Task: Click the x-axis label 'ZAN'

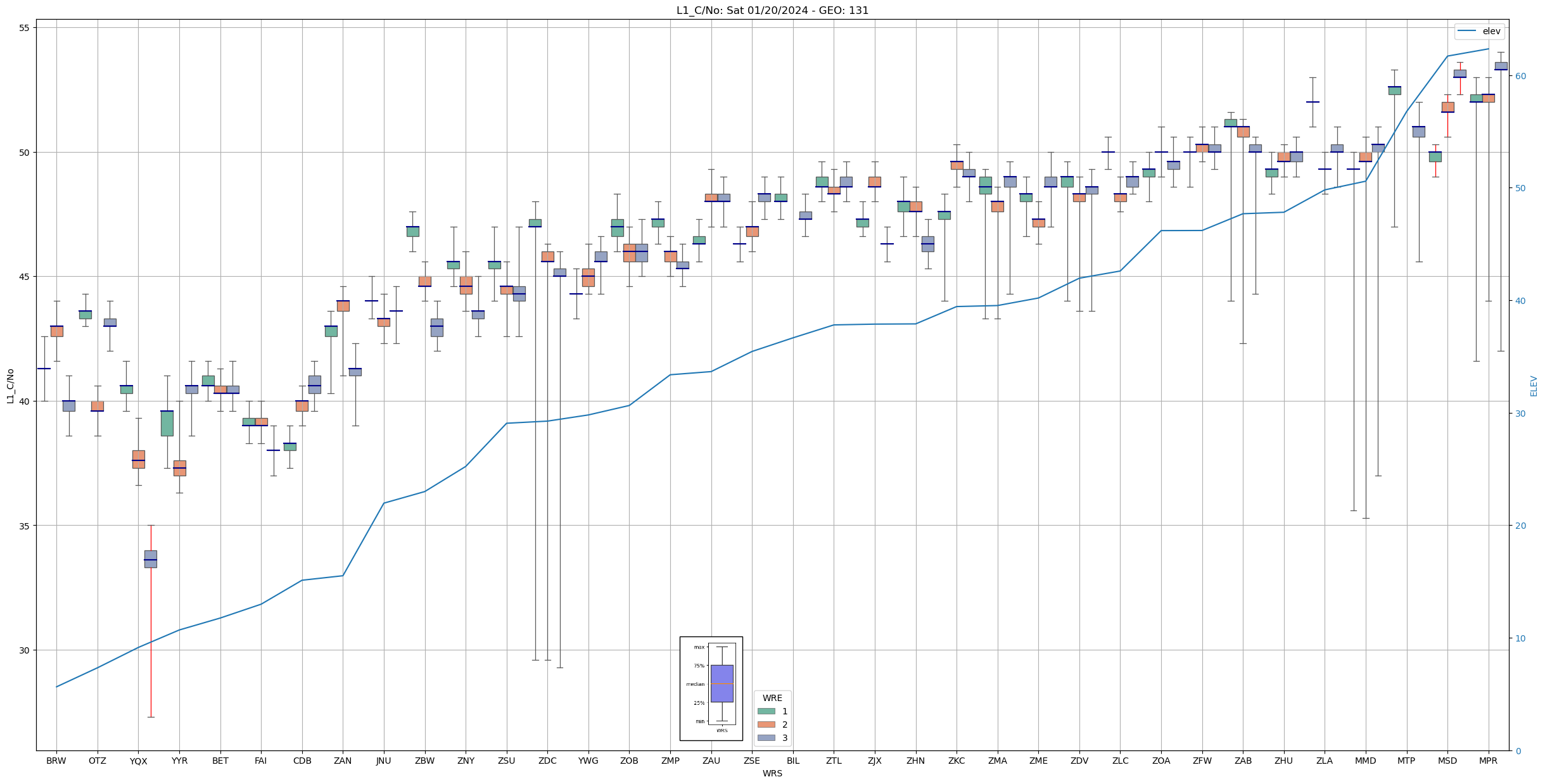Action: click(x=343, y=761)
